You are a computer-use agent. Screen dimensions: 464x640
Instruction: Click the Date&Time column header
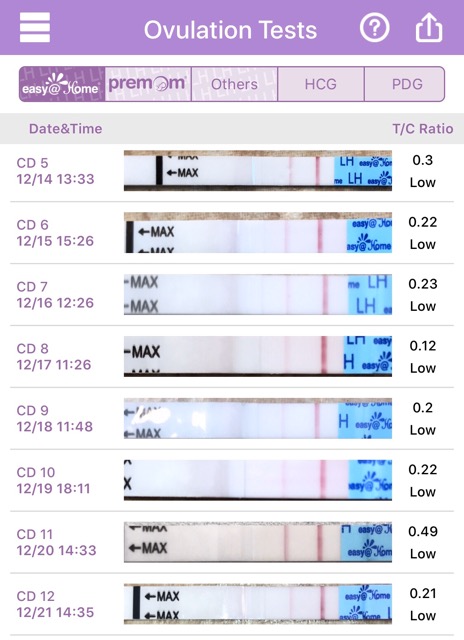tap(66, 129)
